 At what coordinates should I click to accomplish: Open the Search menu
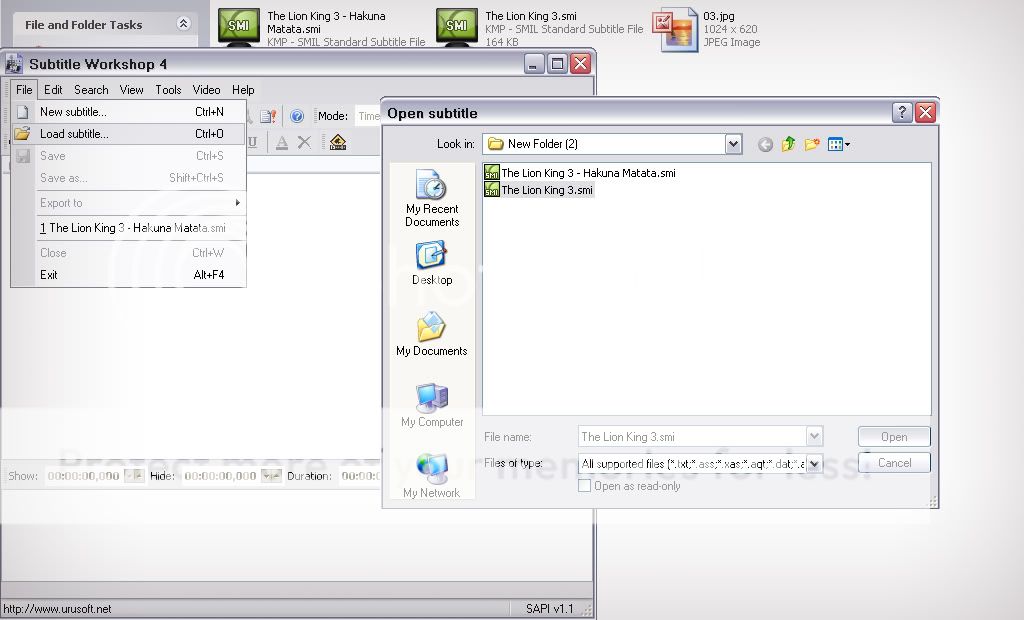[91, 90]
